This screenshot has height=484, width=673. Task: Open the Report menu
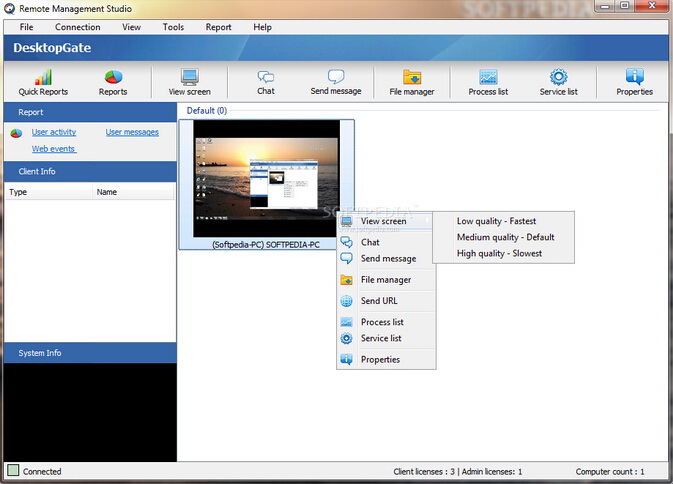(218, 27)
